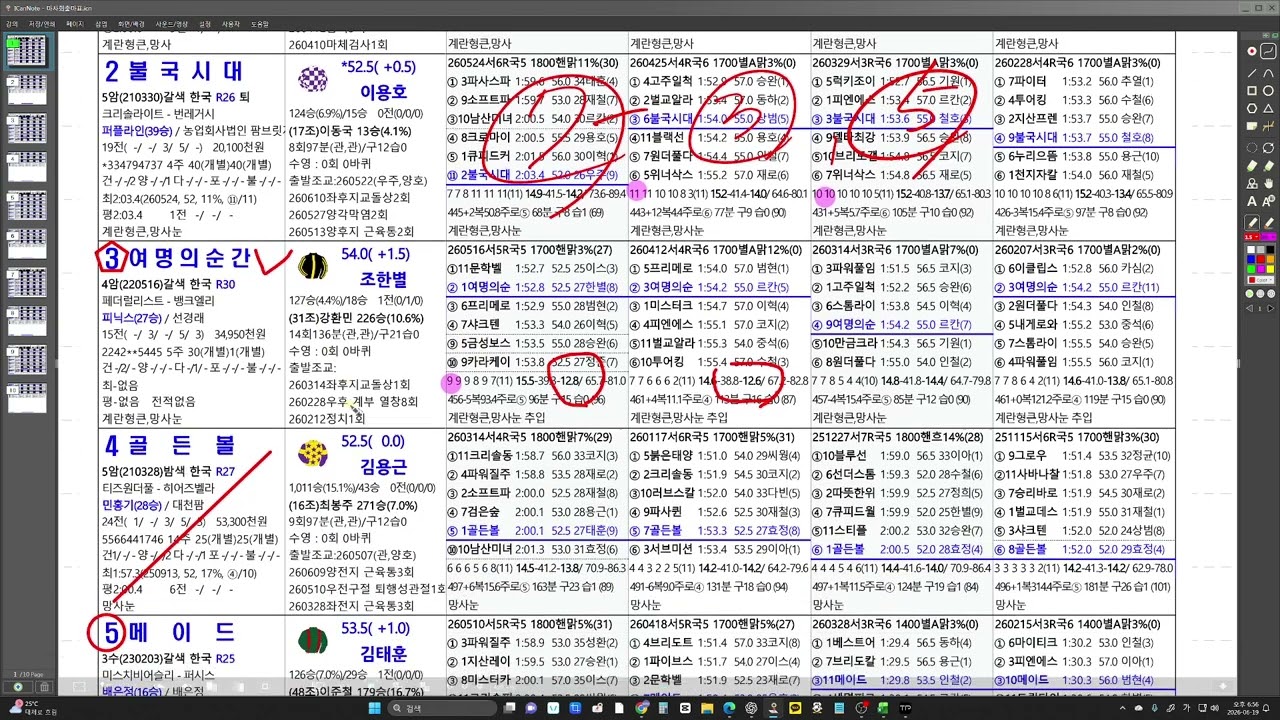Viewport: 1280px width, 720px height.
Task: Select the hexagon shape tool
Action: 1252,108
